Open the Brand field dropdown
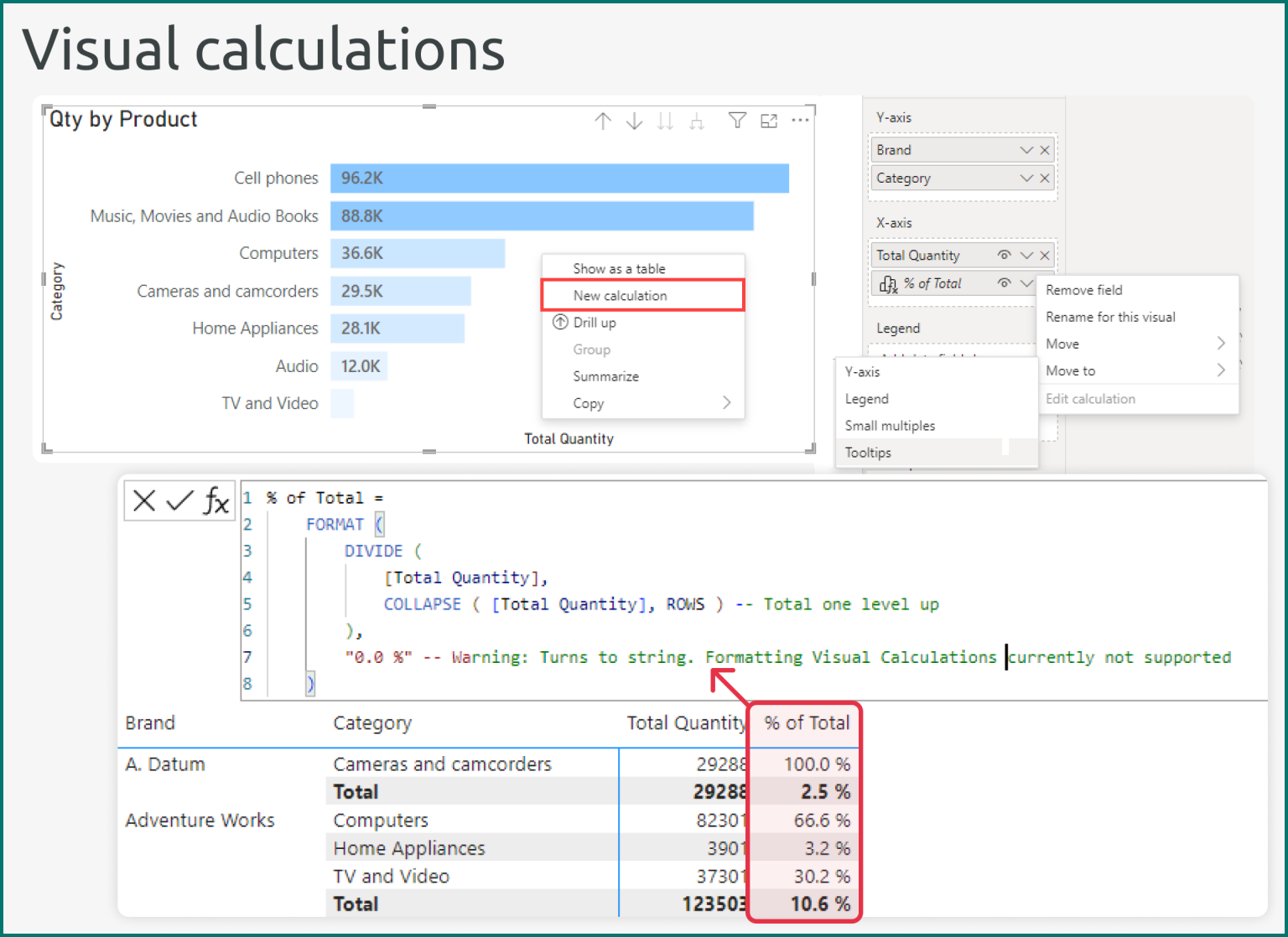1288x937 pixels. (x=1026, y=149)
